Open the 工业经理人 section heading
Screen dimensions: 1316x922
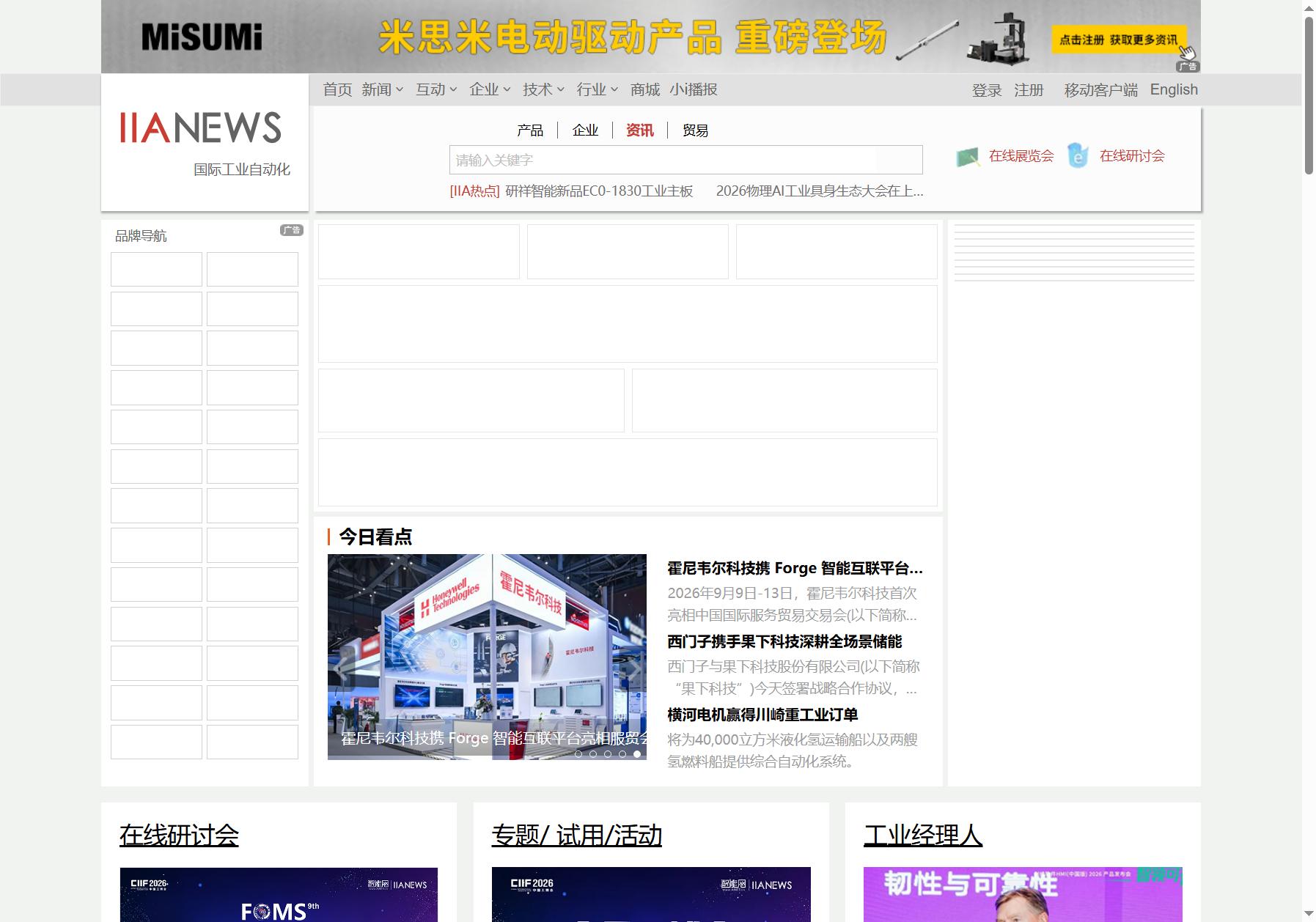[x=923, y=836]
